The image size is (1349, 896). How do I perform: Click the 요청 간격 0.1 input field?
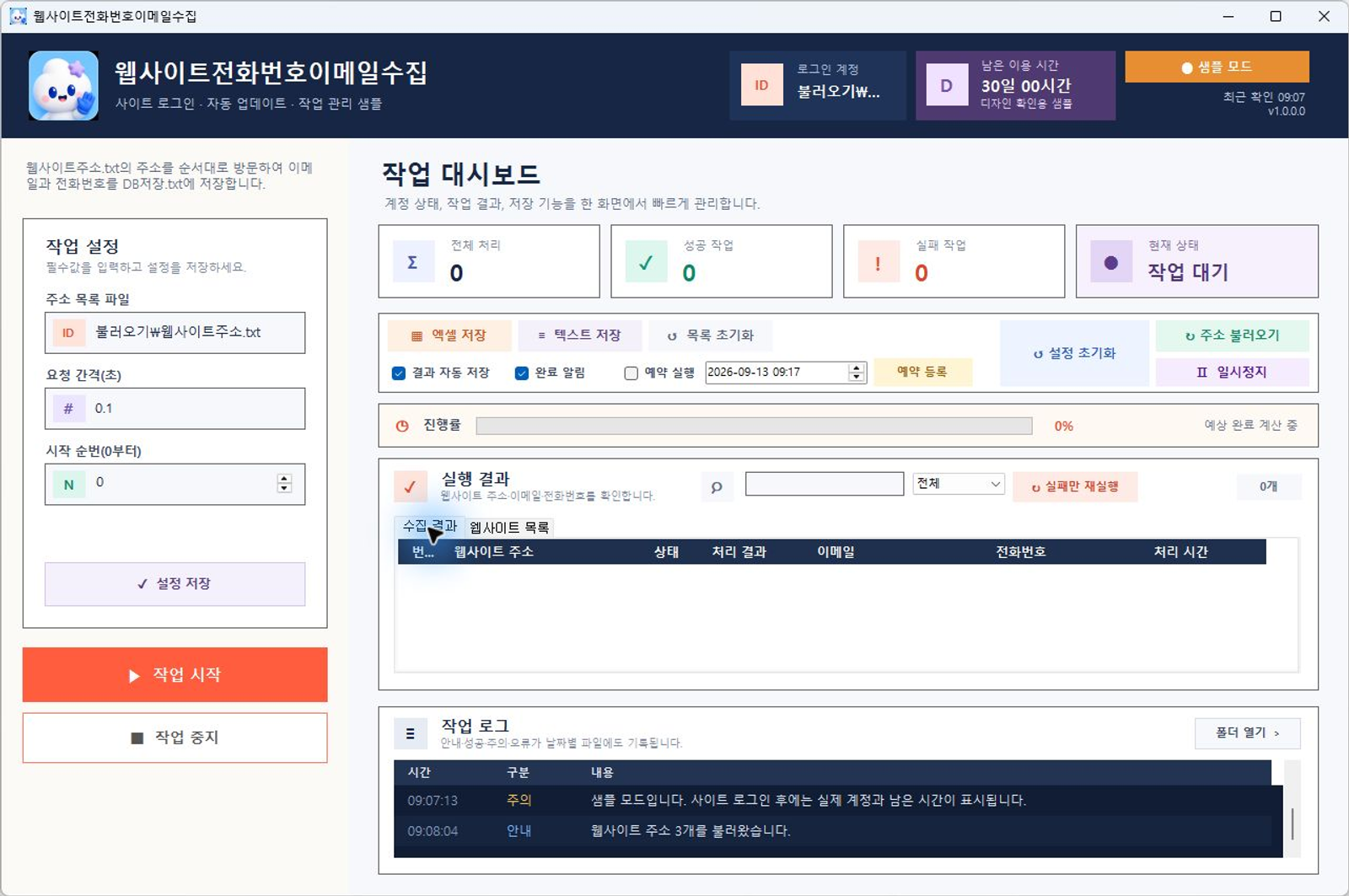click(x=175, y=409)
